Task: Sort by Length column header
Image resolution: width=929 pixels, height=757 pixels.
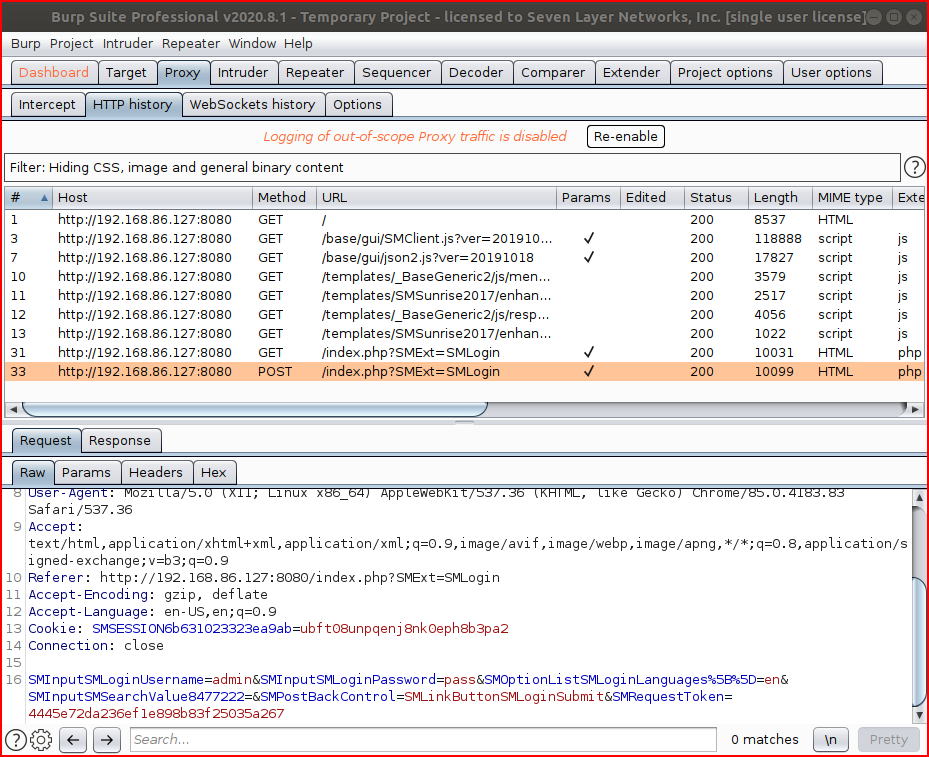Action: click(x=780, y=198)
